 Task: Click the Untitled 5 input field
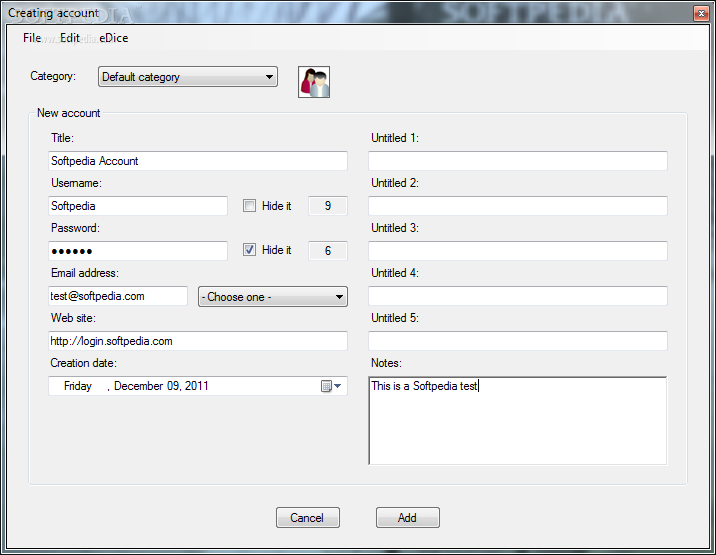[x=518, y=341]
